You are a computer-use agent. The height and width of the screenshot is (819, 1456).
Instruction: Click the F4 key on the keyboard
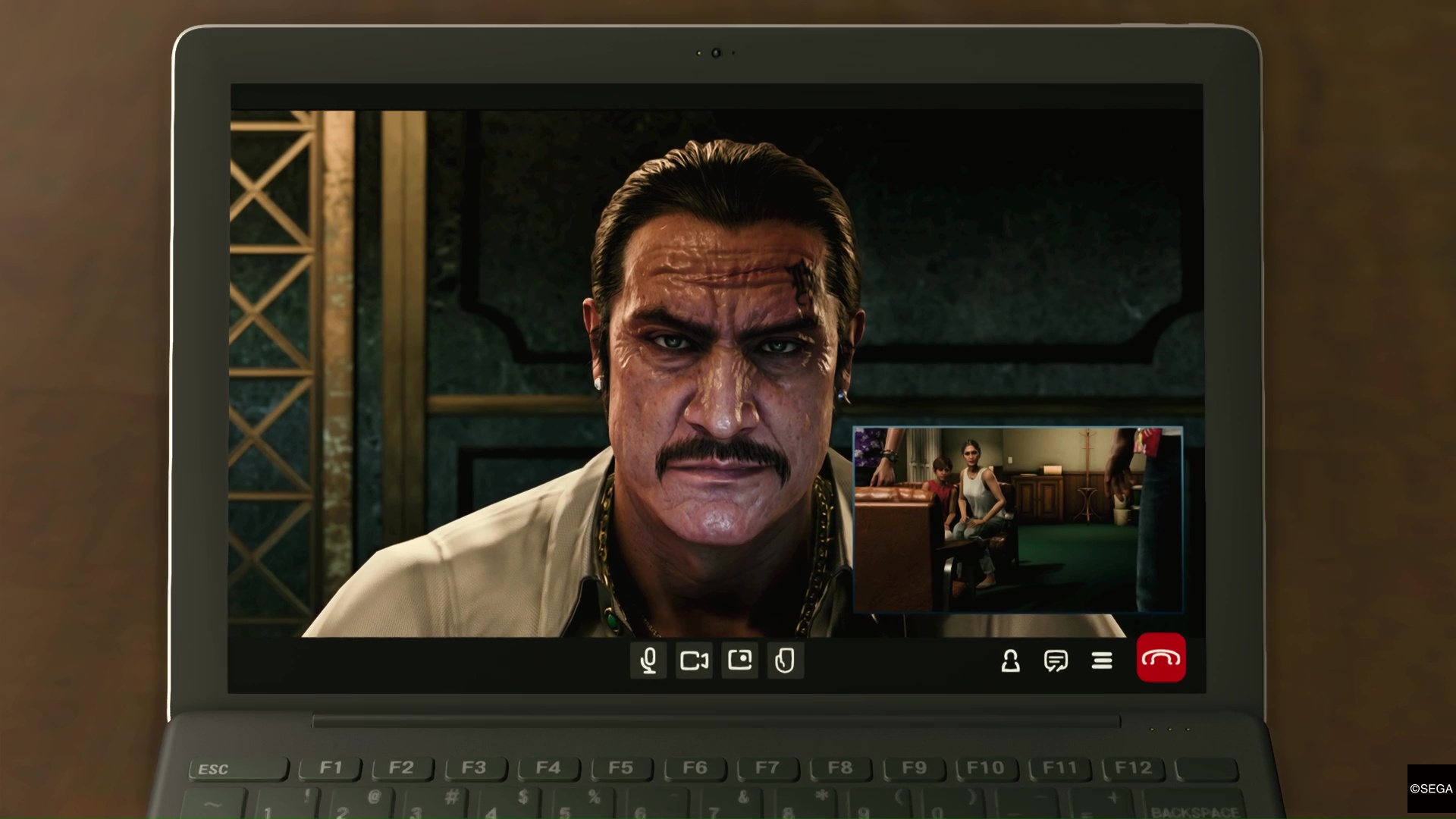coord(548,768)
